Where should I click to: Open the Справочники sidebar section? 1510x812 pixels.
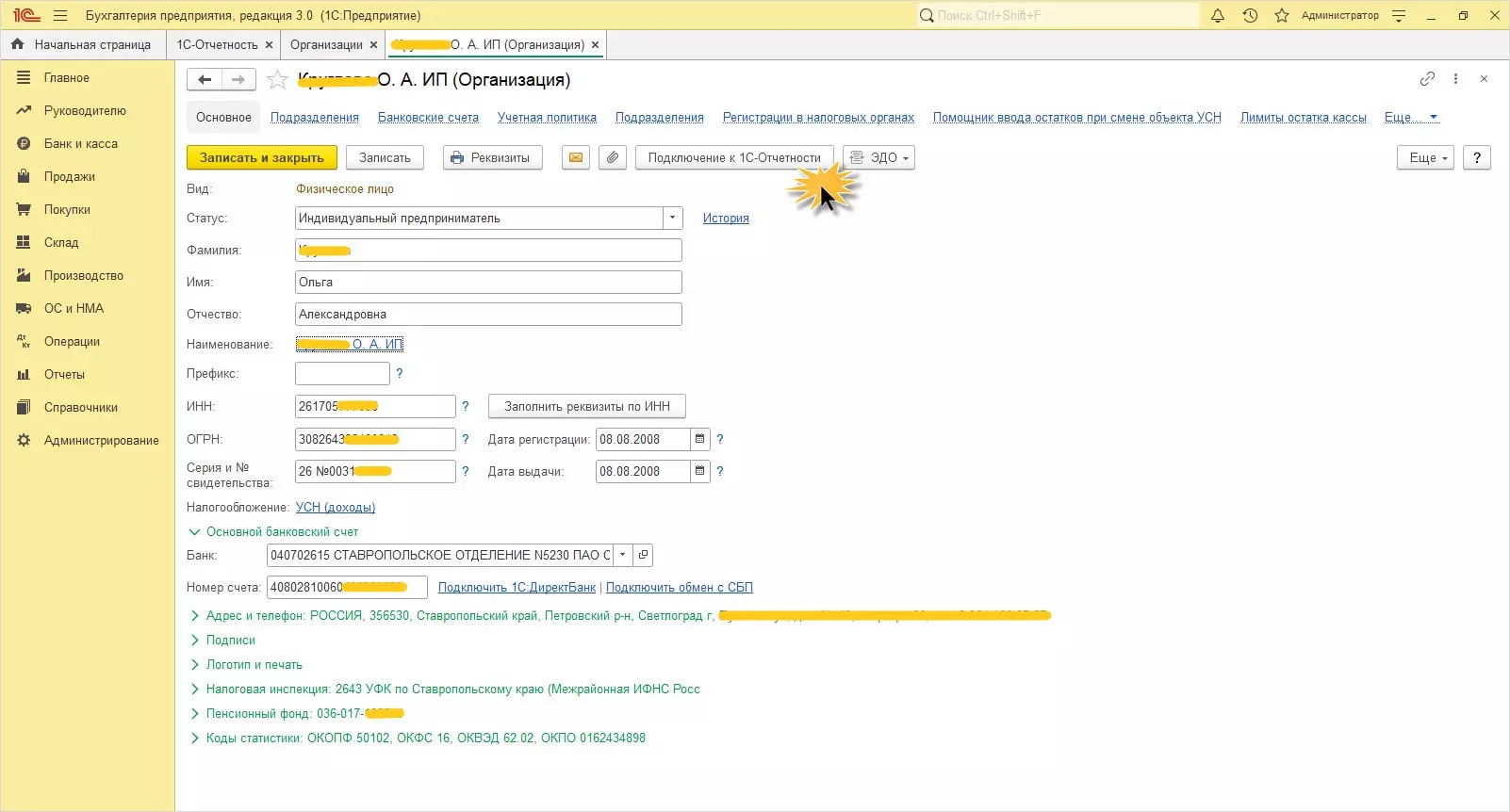(x=81, y=408)
